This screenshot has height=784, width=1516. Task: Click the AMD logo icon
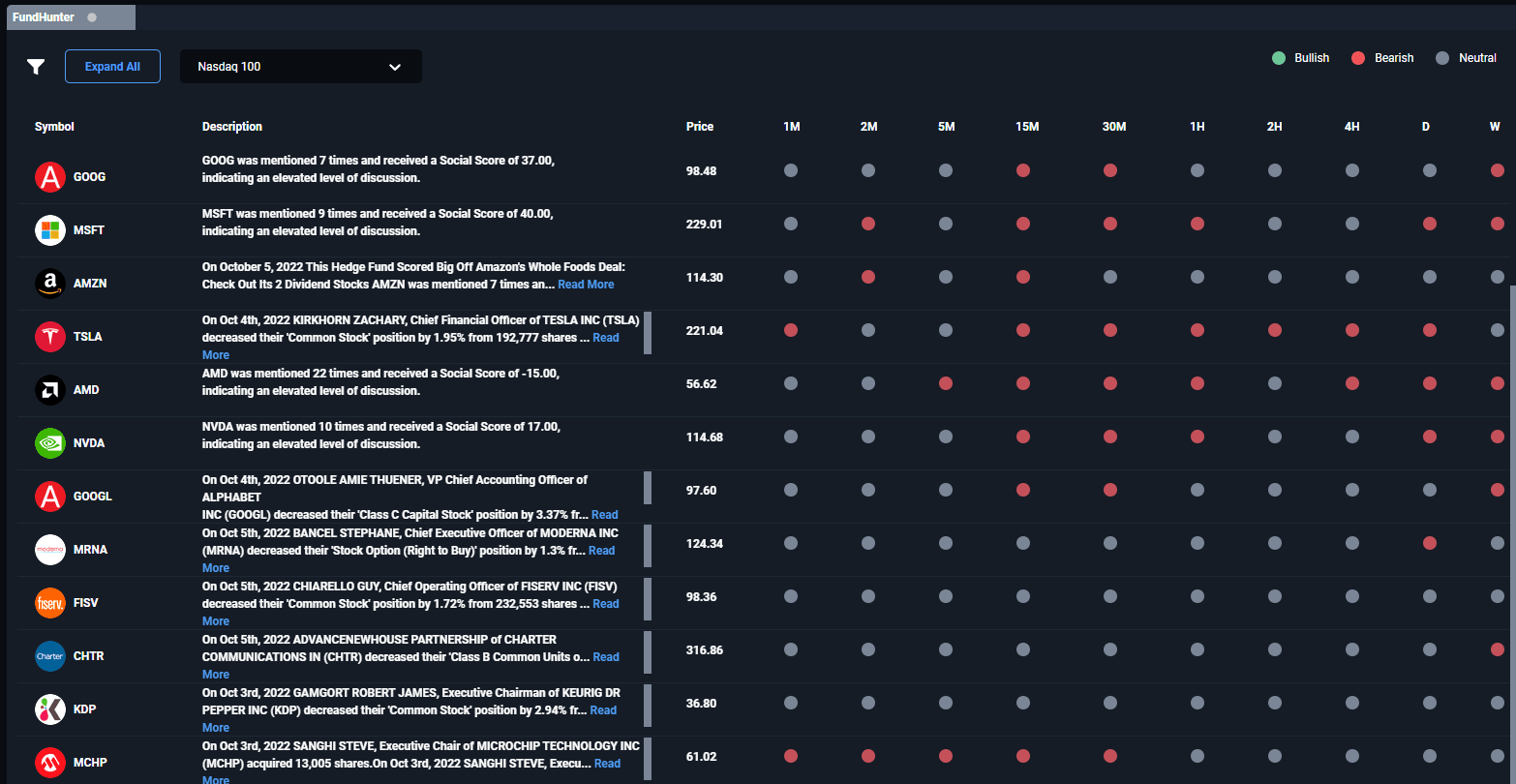50,390
